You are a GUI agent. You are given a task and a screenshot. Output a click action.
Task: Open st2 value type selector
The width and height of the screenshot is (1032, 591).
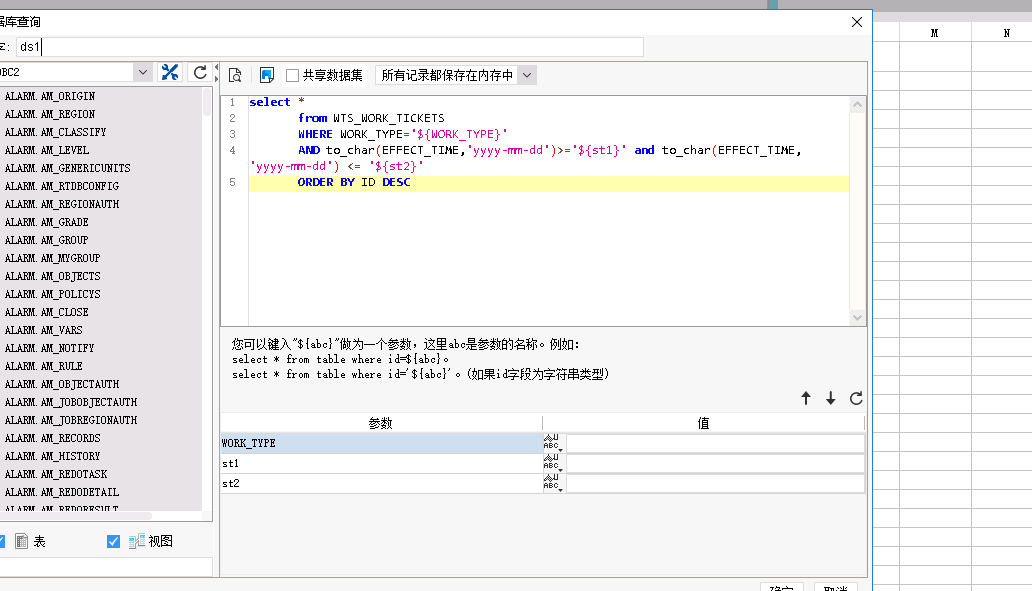[x=553, y=483]
